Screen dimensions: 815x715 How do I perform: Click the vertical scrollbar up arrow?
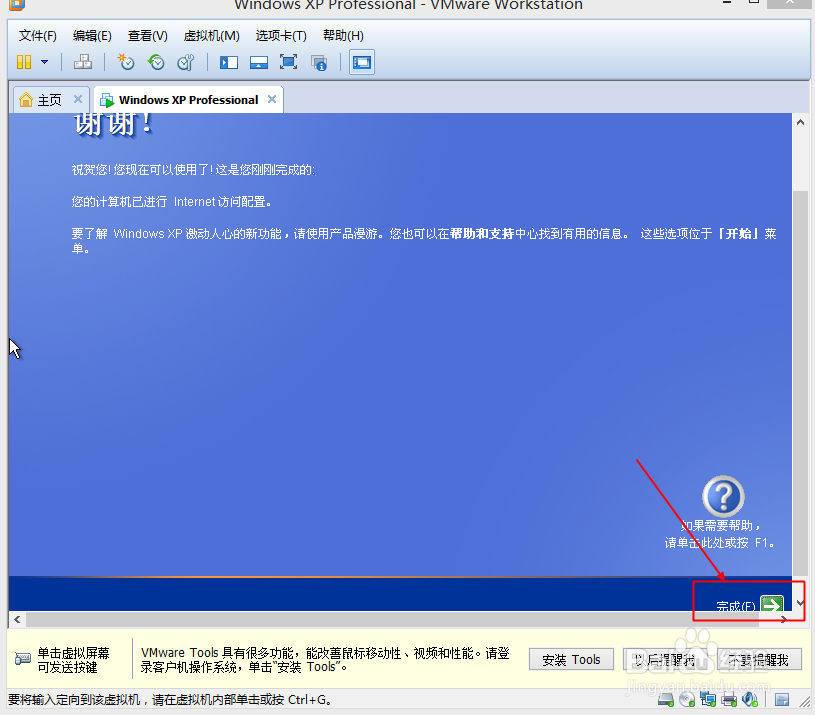point(800,123)
